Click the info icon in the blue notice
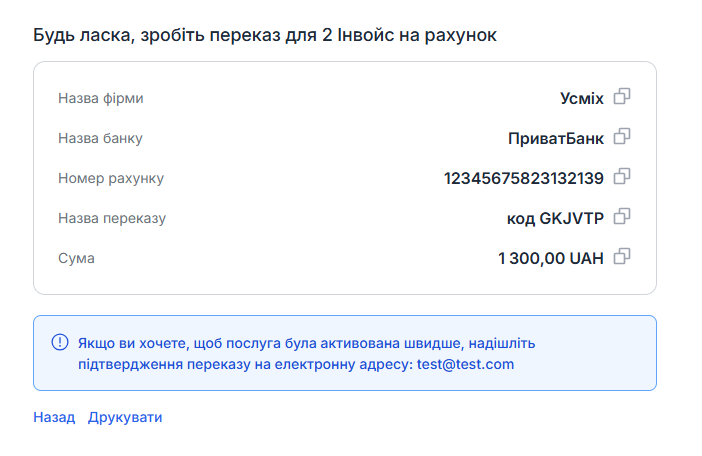This screenshot has width=702, height=456. point(59,343)
